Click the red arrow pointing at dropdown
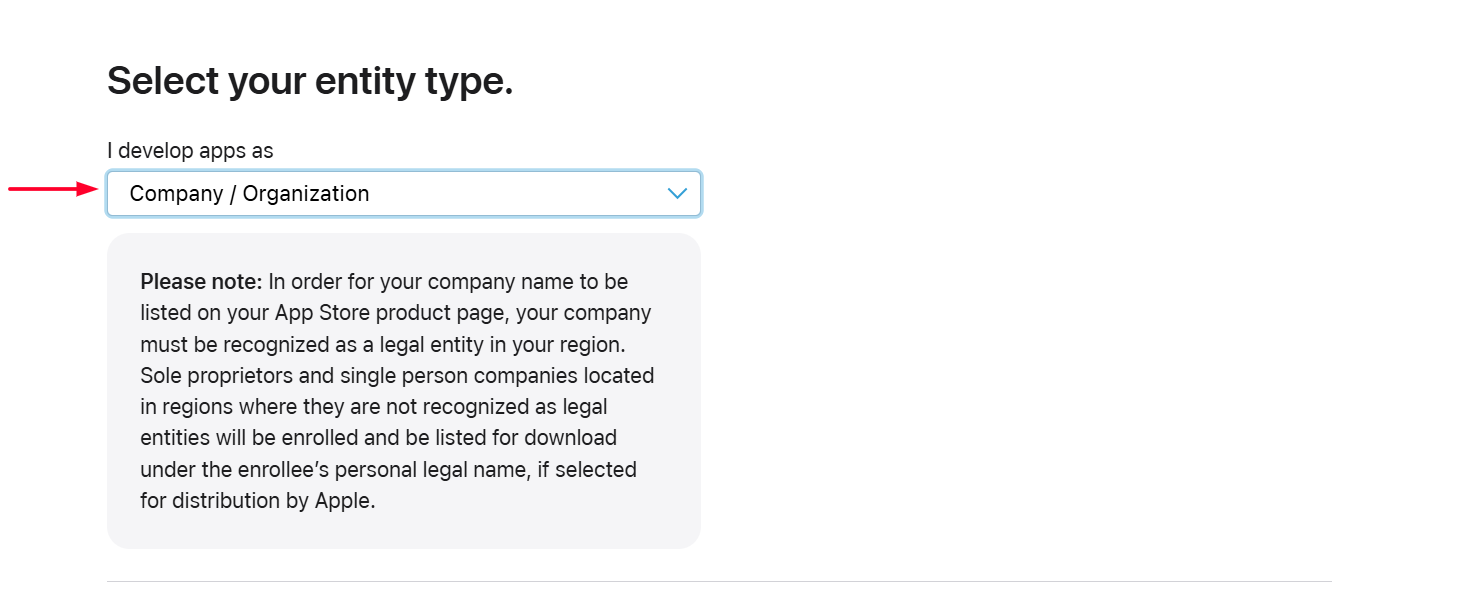1484x609 pixels. pyautogui.click(x=52, y=188)
